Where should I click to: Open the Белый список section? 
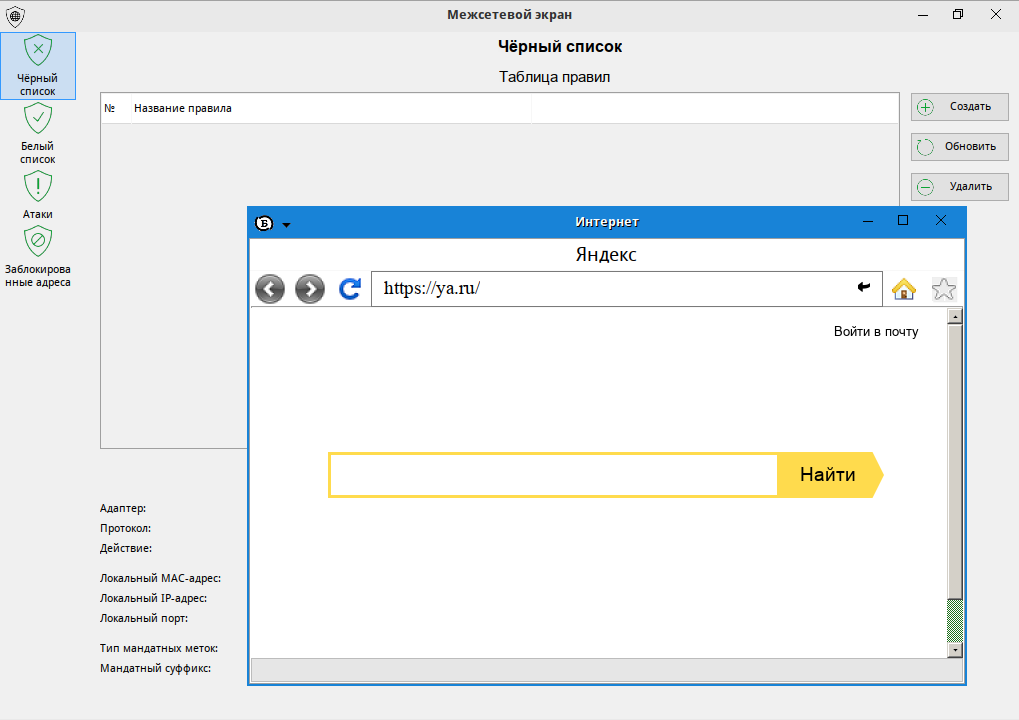(x=38, y=134)
